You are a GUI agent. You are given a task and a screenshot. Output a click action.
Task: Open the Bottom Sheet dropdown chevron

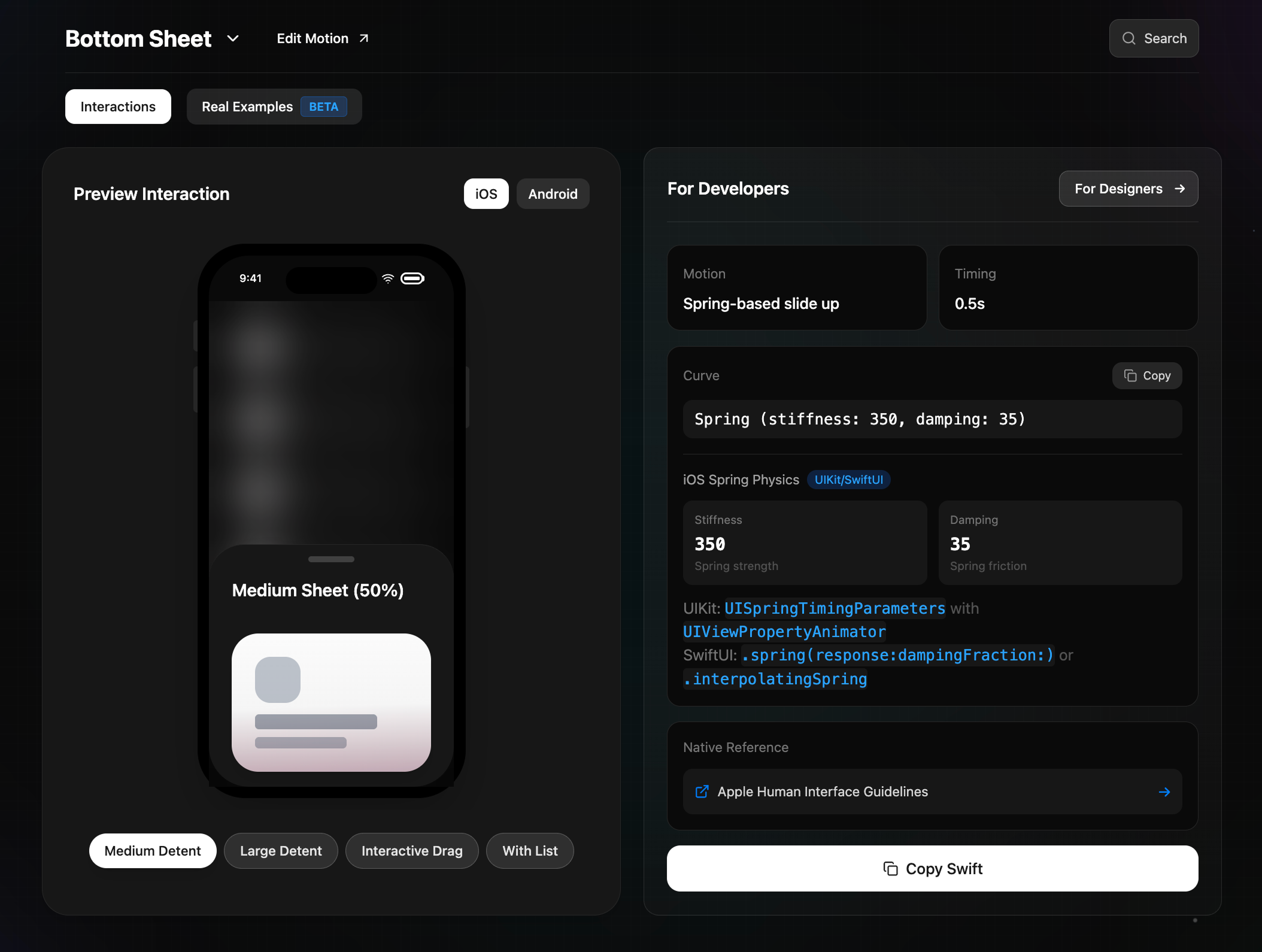[233, 39]
